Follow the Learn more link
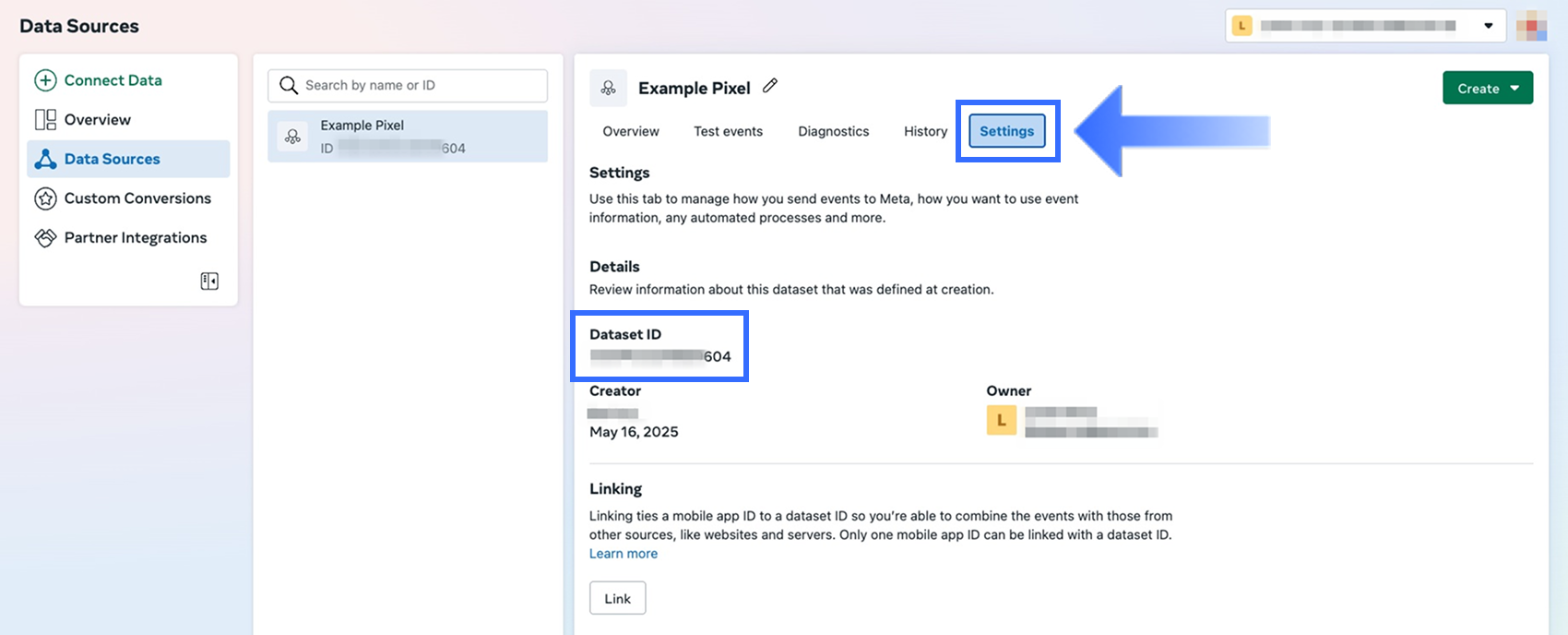 point(624,554)
